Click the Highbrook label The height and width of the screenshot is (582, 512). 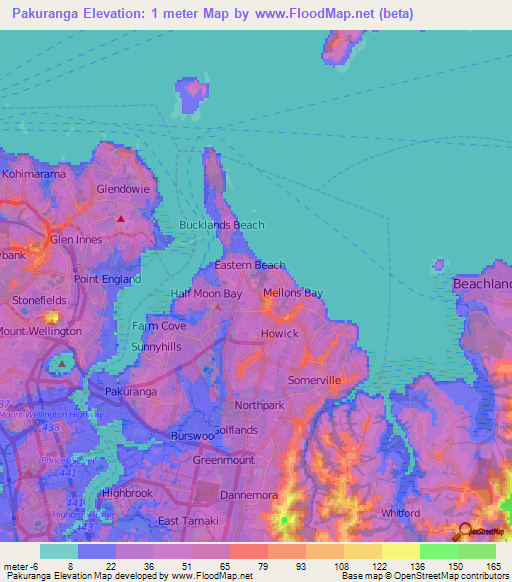coord(127,493)
